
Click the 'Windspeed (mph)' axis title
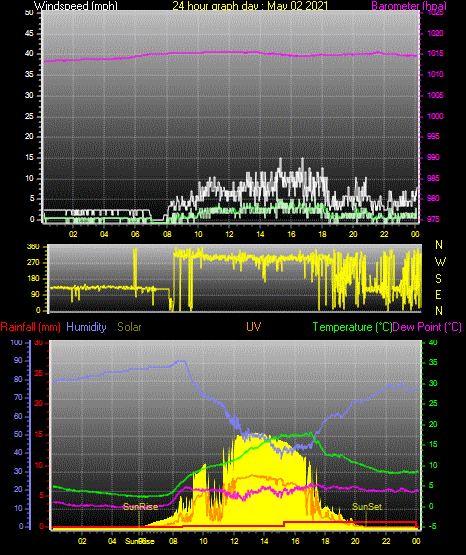coord(76,6)
